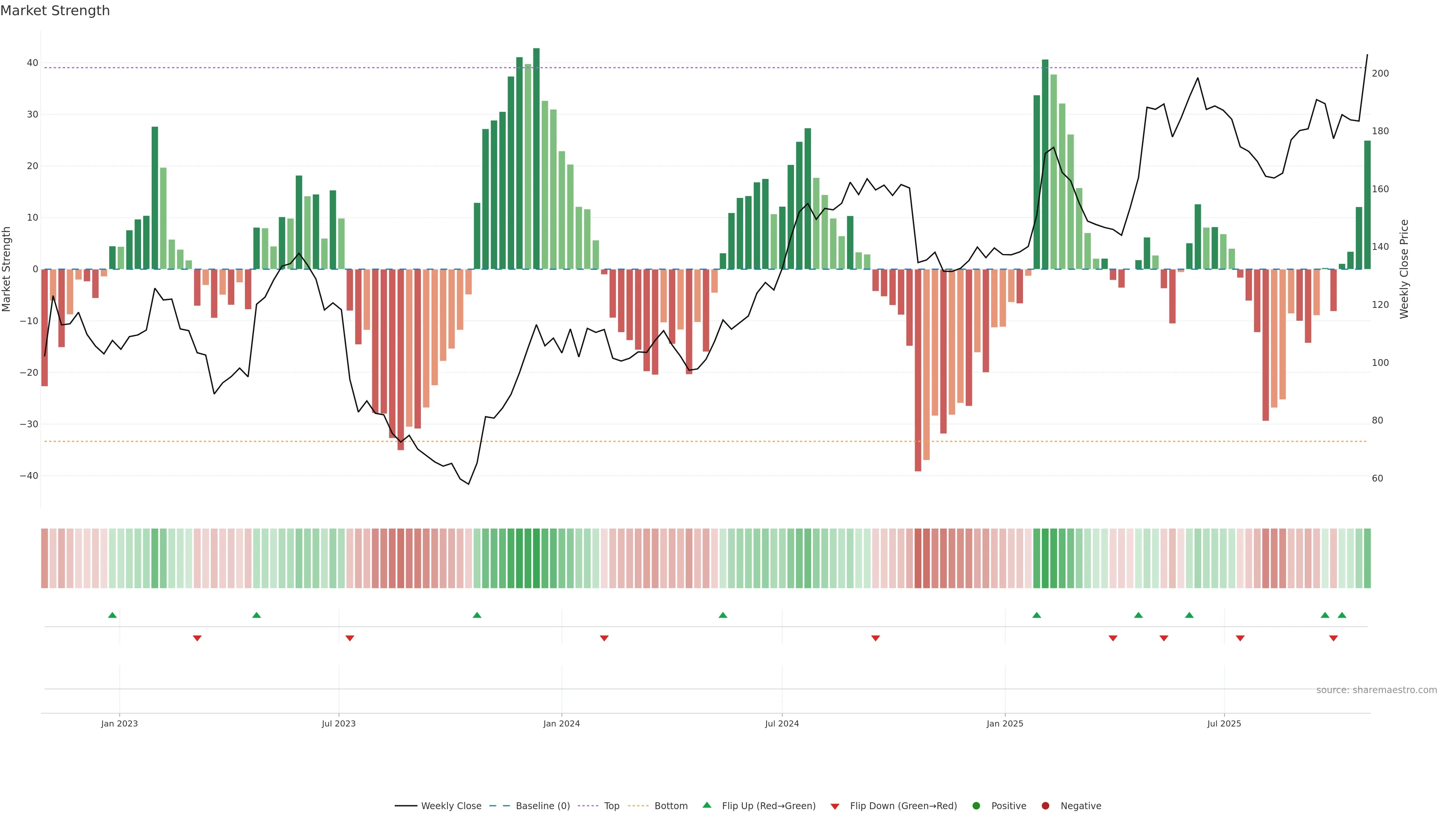Click the rightmost green flip-up triangle marker
The image size is (1456, 819).
(1342, 615)
